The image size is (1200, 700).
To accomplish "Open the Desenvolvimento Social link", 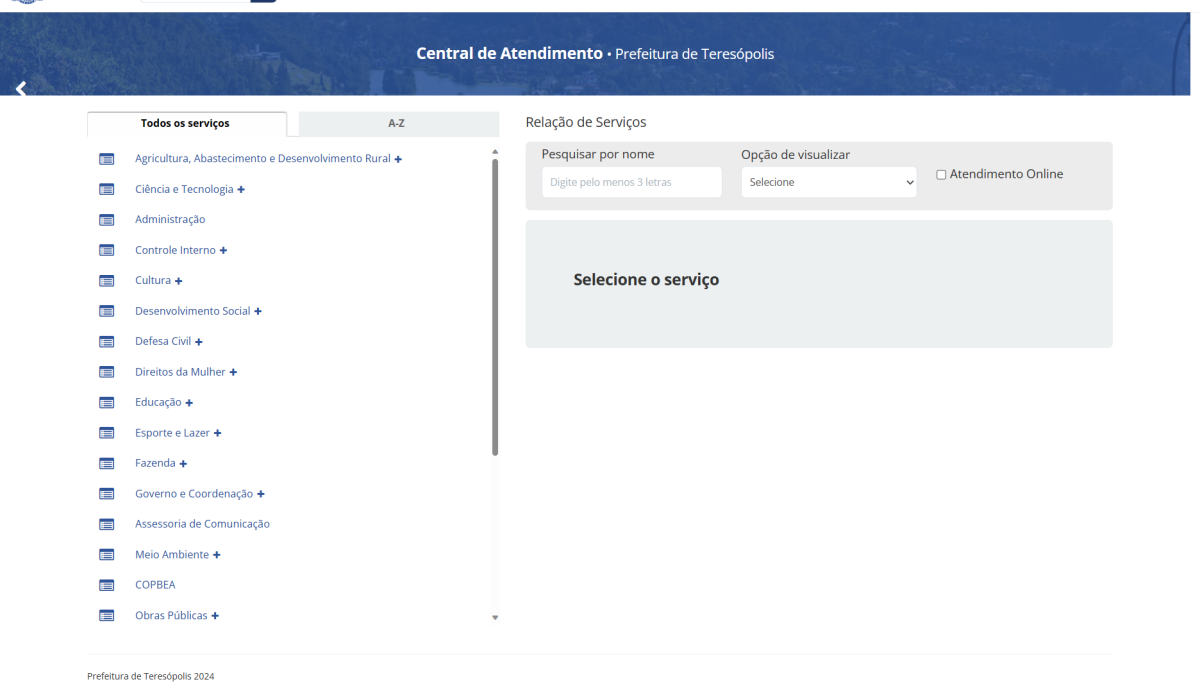I will 192,311.
